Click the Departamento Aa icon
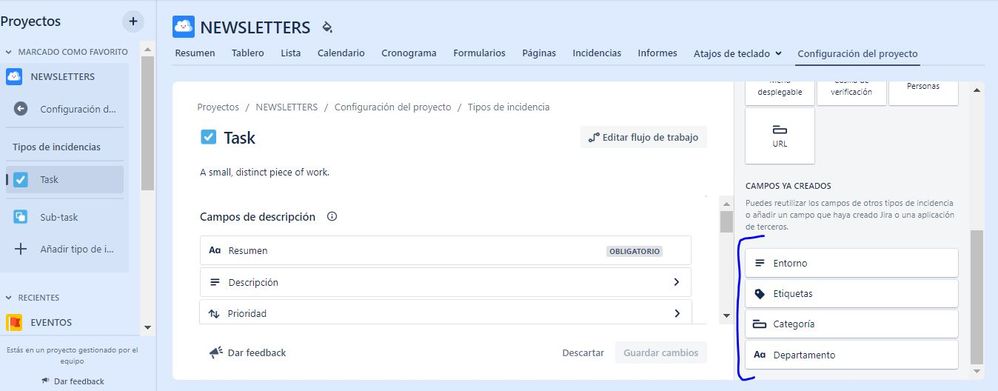 (759, 355)
